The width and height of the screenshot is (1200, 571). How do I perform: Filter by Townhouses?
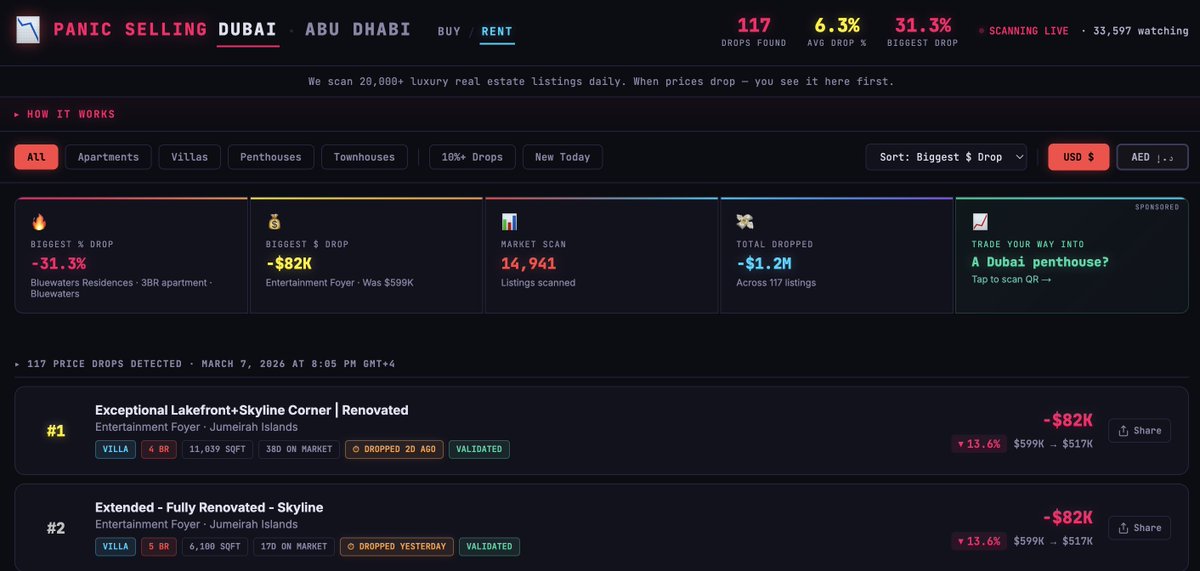click(364, 157)
